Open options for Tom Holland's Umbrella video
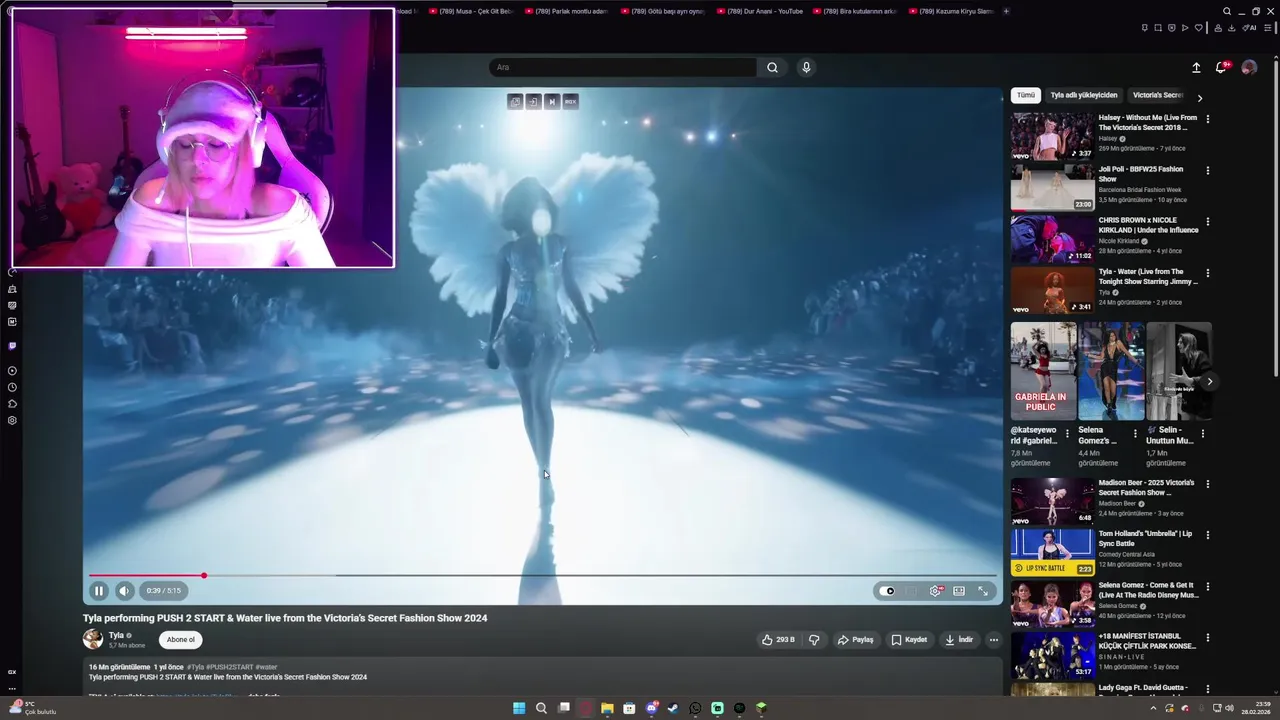 1208,535
